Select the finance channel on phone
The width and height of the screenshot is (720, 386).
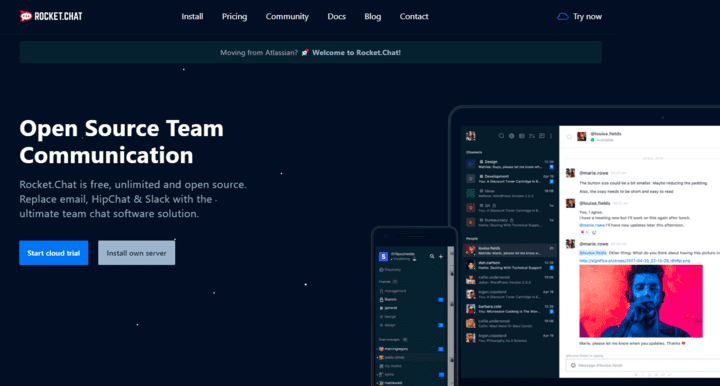(411, 299)
